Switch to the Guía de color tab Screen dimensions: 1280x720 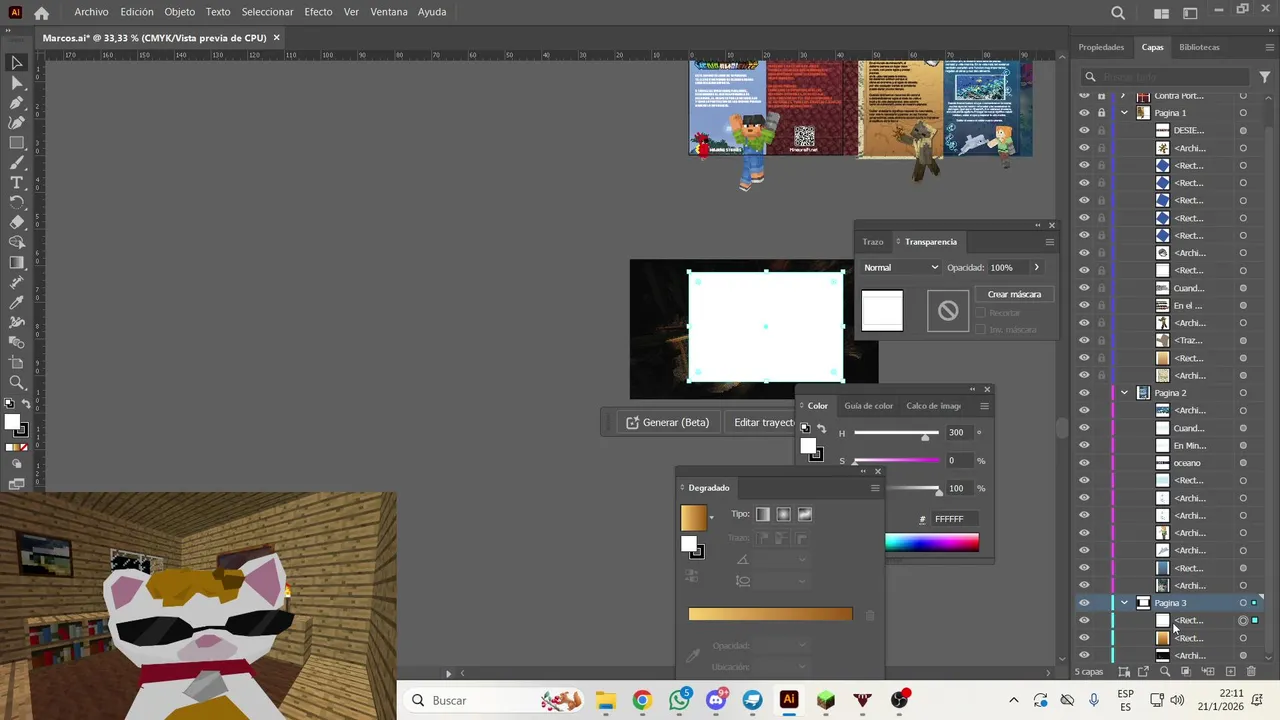click(x=869, y=406)
